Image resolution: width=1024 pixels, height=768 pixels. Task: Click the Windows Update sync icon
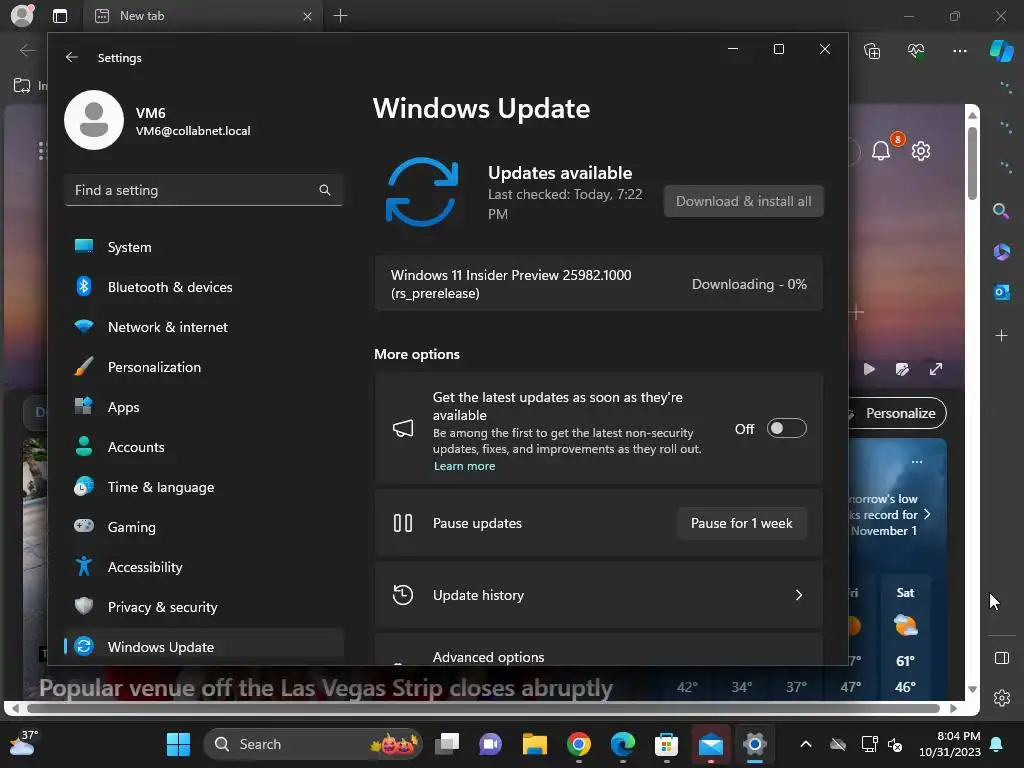(422, 192)
